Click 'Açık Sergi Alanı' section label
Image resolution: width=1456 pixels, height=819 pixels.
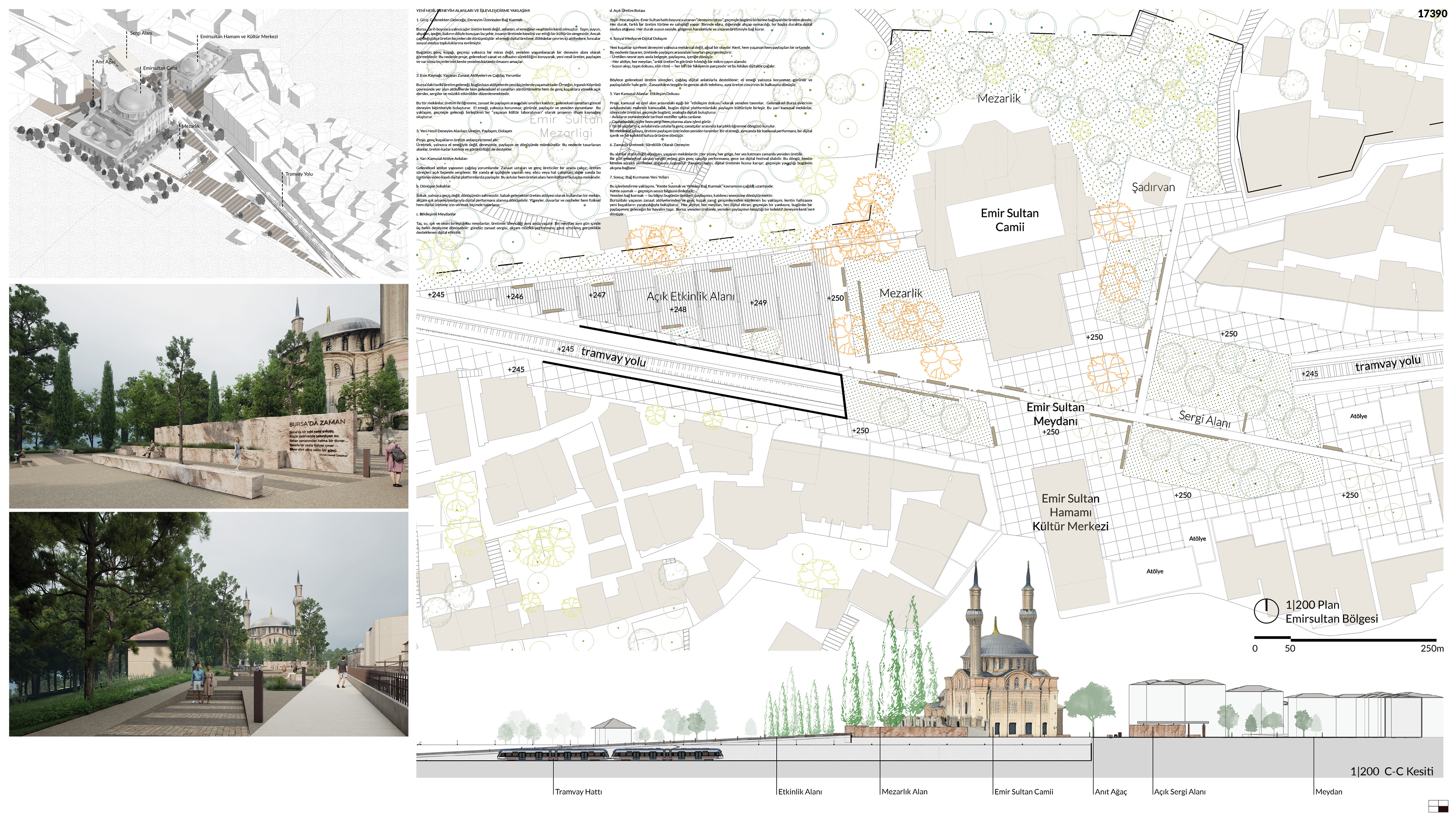point(1180,791)
